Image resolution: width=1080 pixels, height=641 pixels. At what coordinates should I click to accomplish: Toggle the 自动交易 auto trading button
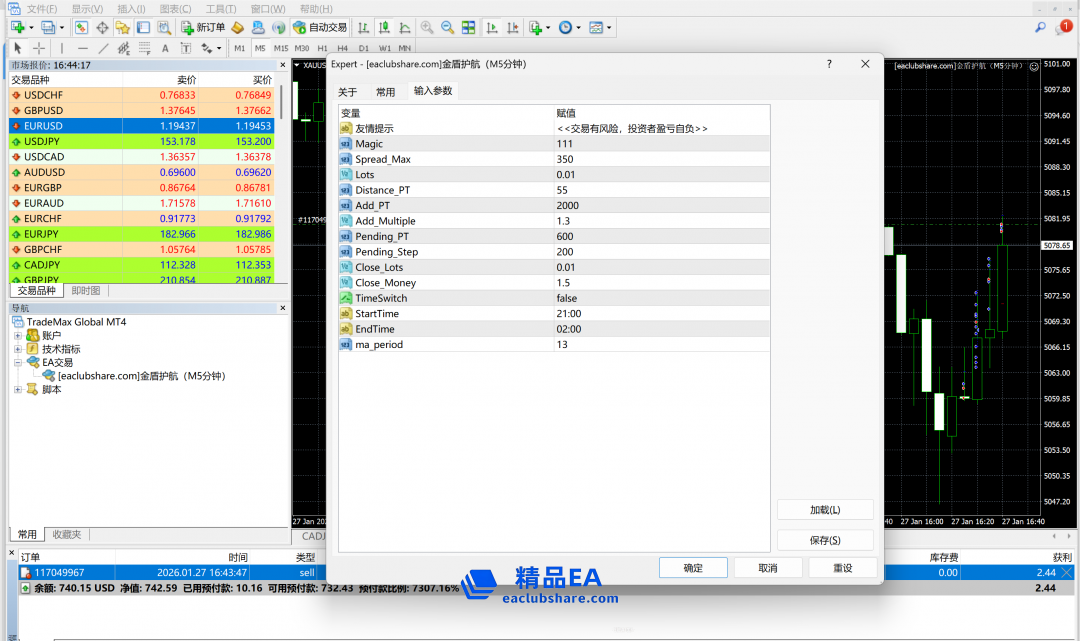pyautogui.click(x=320, y=28)
